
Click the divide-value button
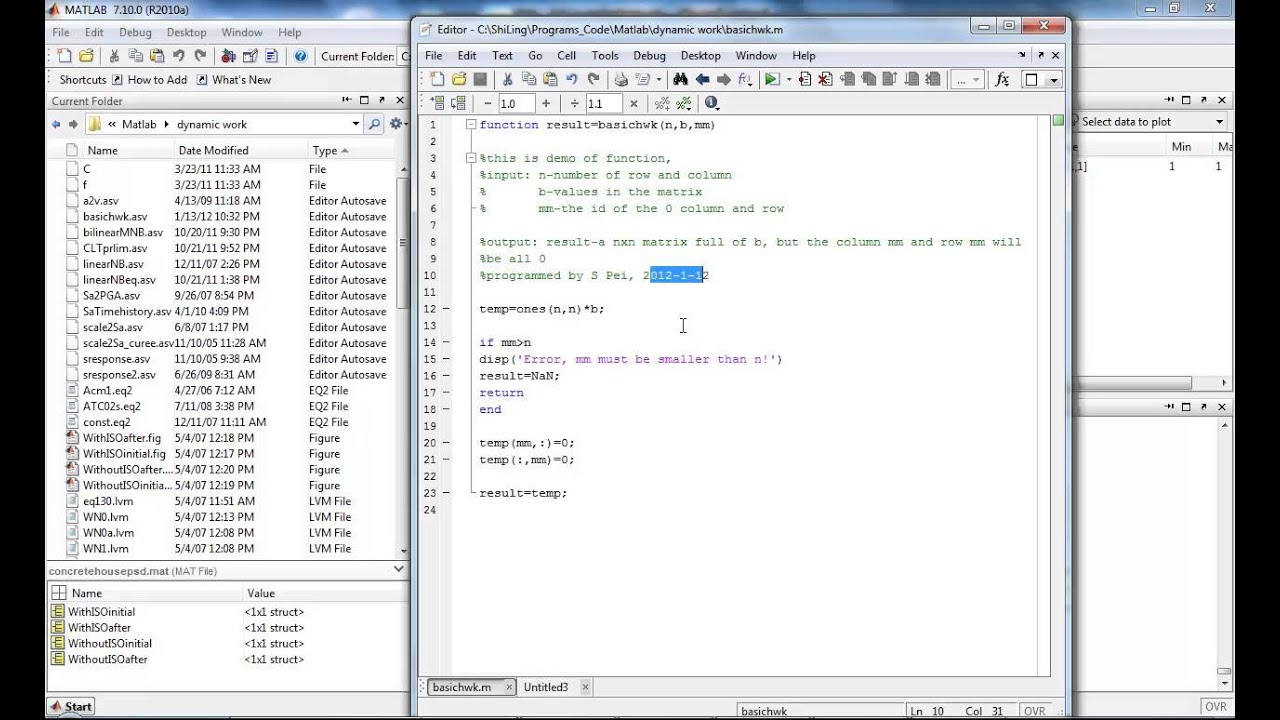click(x=575, y=103)
